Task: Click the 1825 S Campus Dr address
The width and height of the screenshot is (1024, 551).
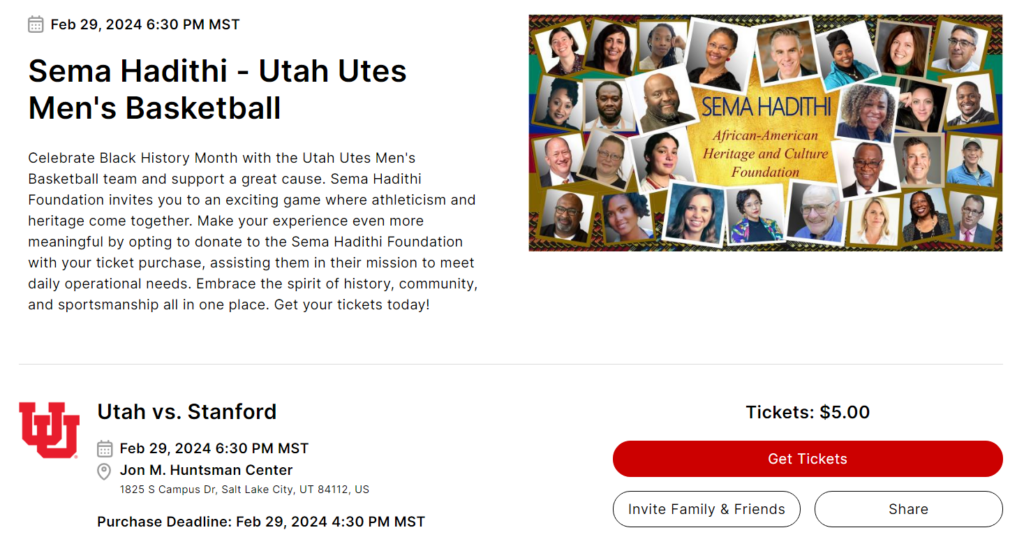Action: click(244, 490)
